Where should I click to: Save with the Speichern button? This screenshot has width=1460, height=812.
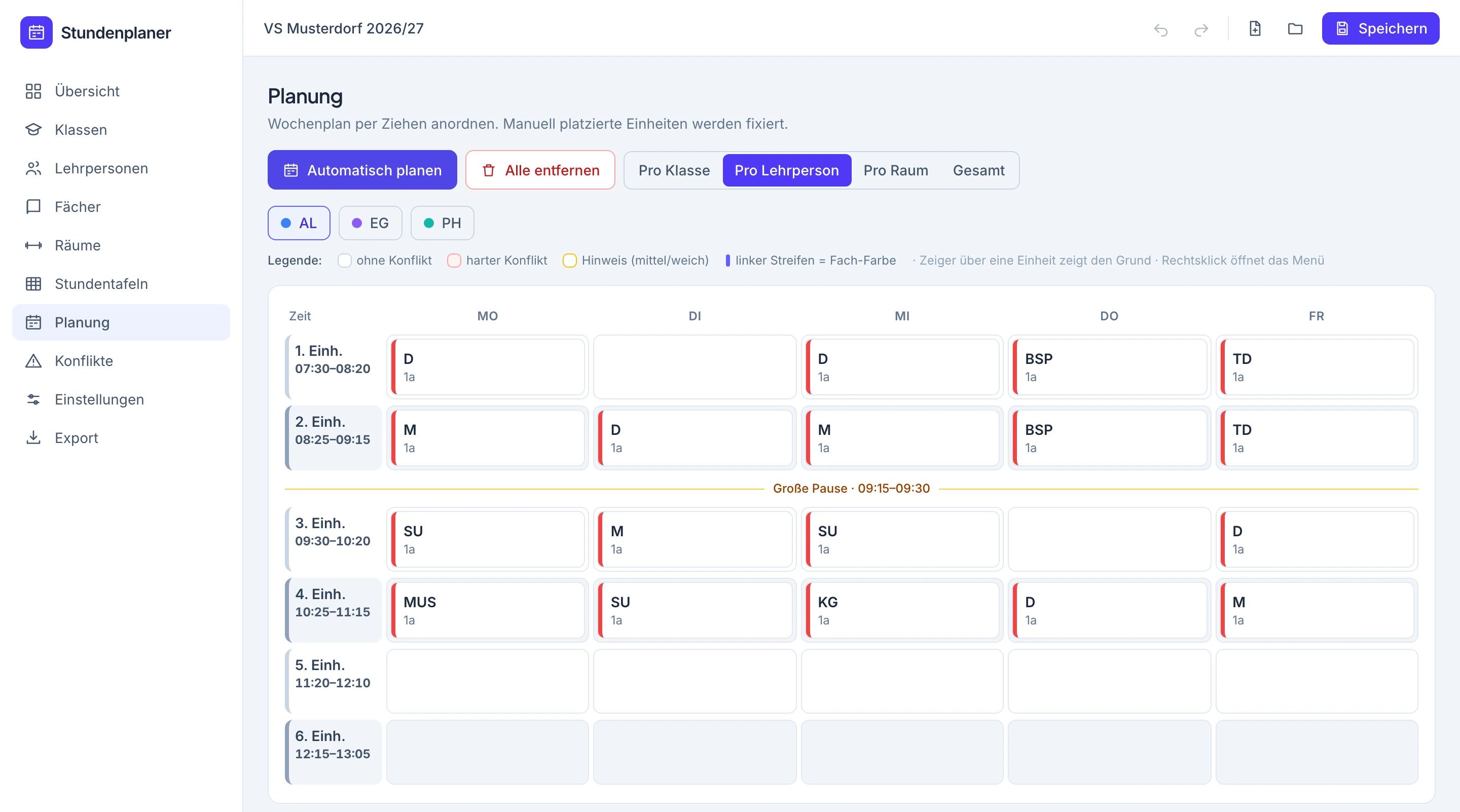[x=1380, y=28]
